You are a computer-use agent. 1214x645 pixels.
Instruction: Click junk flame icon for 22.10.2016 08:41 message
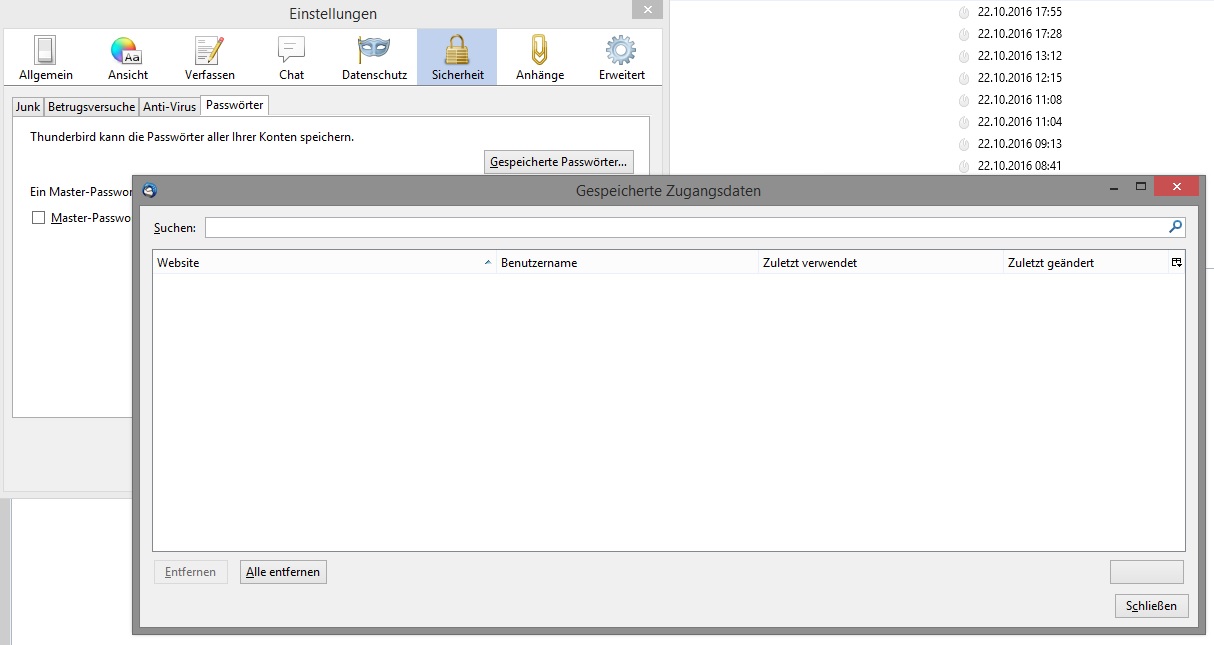click(964, 167)
